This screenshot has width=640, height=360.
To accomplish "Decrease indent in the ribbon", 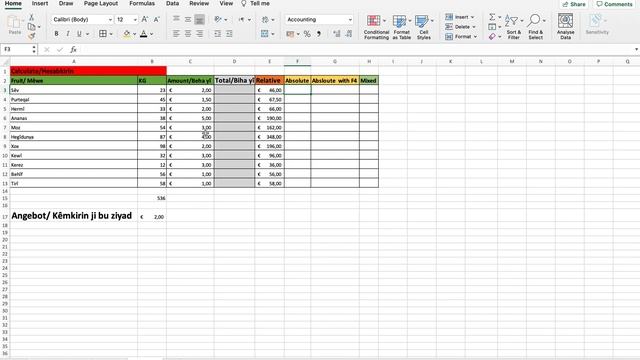I will pyautogui.click(x=218, y=34).
